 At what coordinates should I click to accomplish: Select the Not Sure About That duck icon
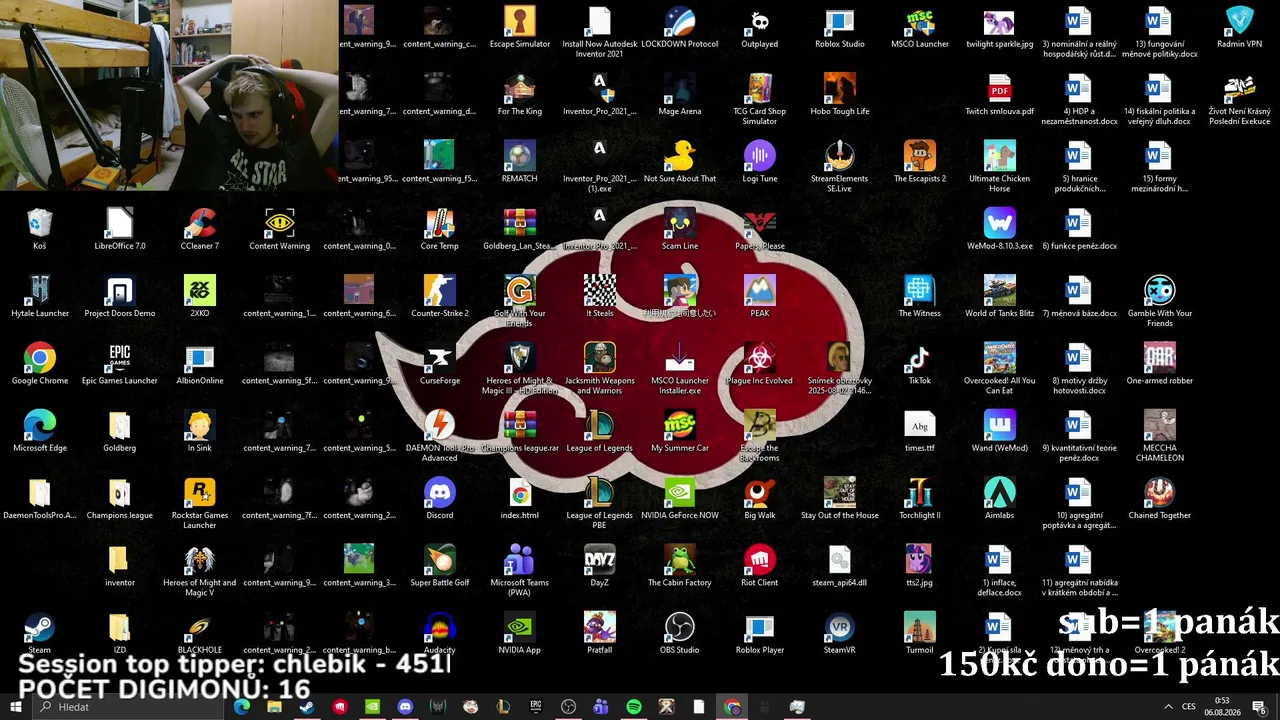click(679, 155)
